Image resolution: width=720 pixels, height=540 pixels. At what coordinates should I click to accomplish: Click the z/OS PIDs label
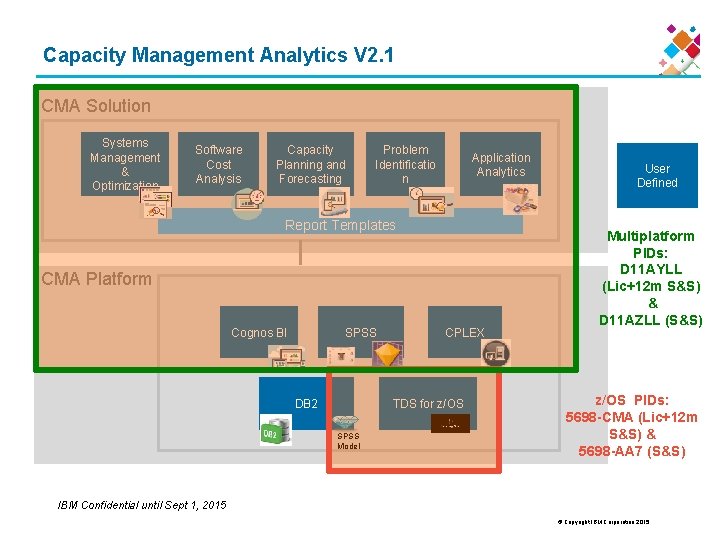pyautogui.click(x=632, y=400)
